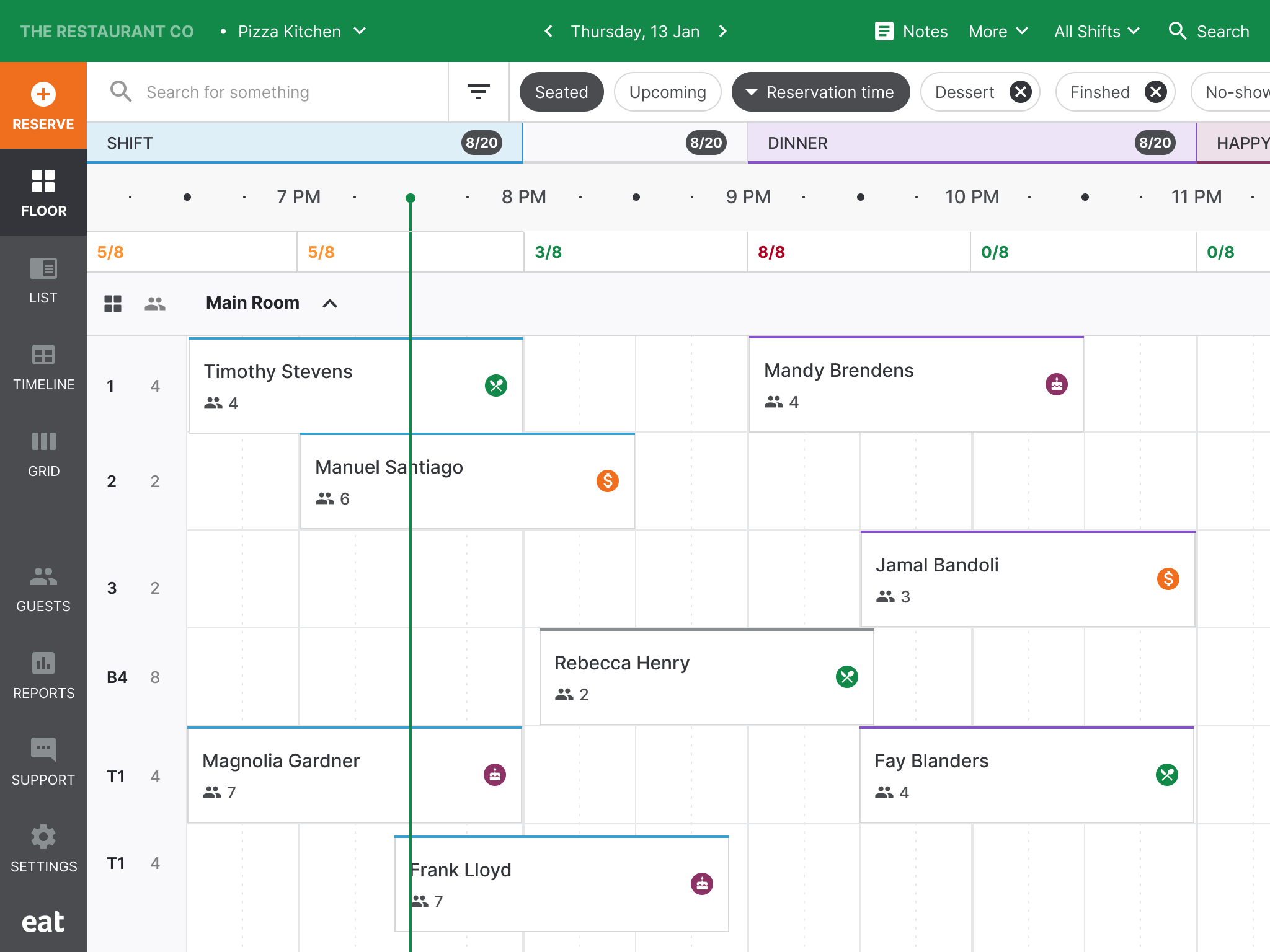Remove the Dessert filter chip
The width and height of the screenshot is (1270, 952).
pyautogui.click(x=1020, y=92)
